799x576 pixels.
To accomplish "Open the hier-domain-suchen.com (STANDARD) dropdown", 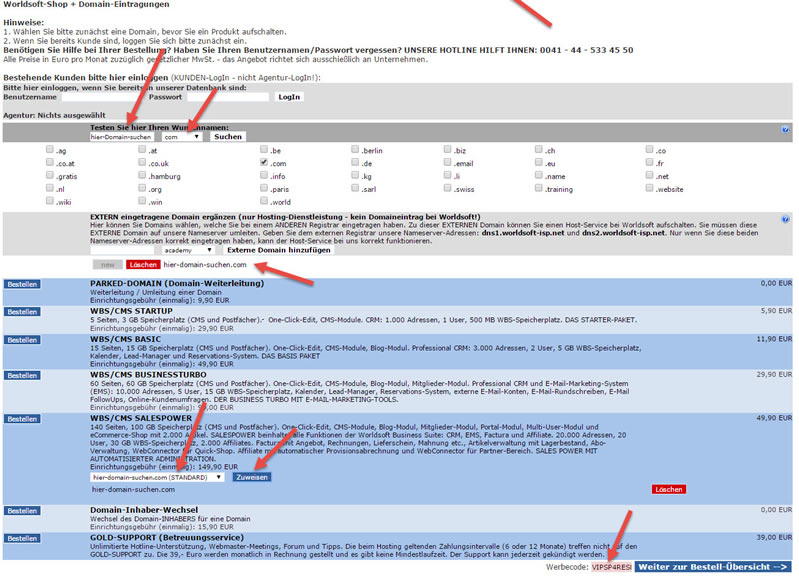I will pos(157,477).
